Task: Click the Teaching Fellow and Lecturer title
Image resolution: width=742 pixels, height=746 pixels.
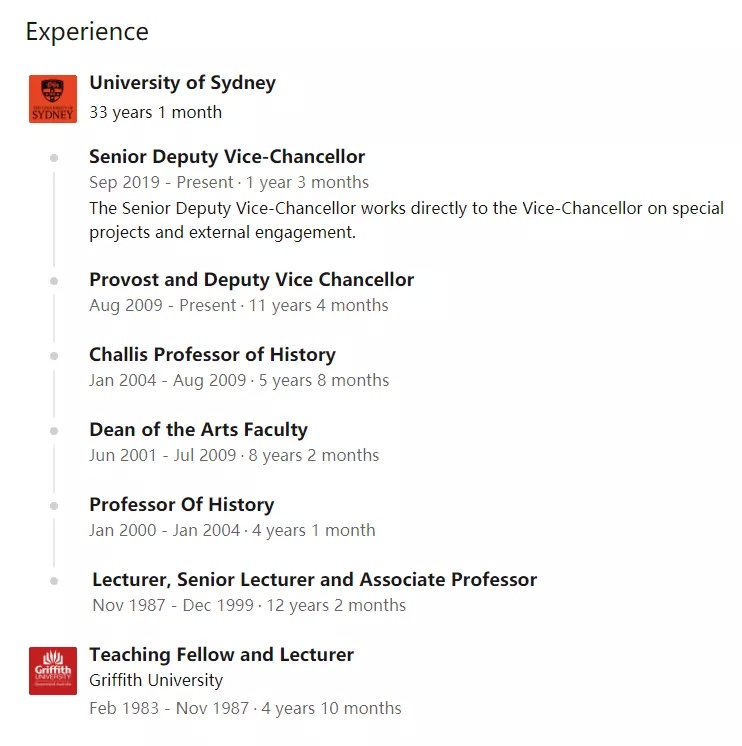Action: [222, 655]
